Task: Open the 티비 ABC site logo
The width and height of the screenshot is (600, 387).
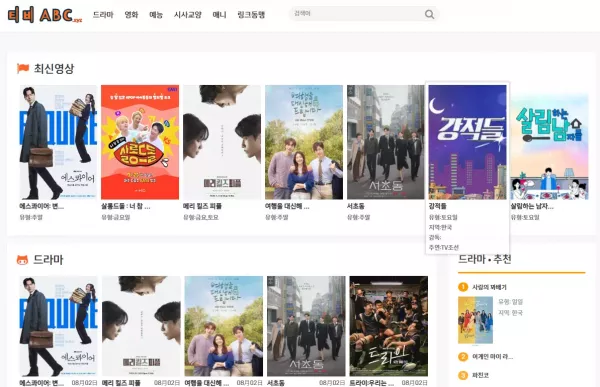Action: (x=45, y=15)
